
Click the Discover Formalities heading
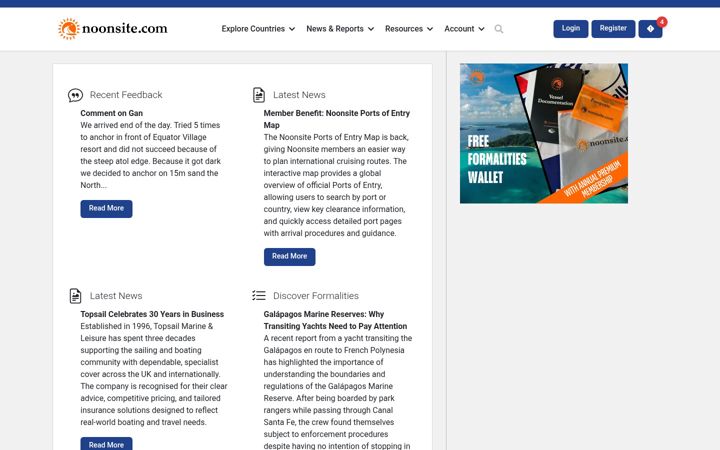click(316, 296)
